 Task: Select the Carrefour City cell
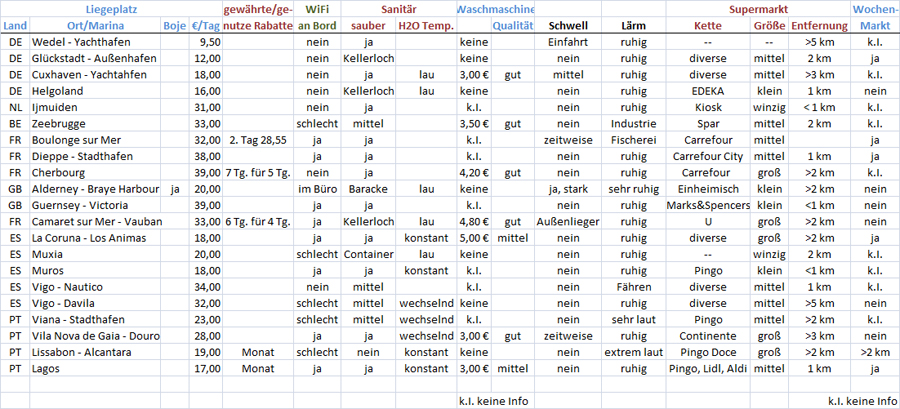click(708, 156)
